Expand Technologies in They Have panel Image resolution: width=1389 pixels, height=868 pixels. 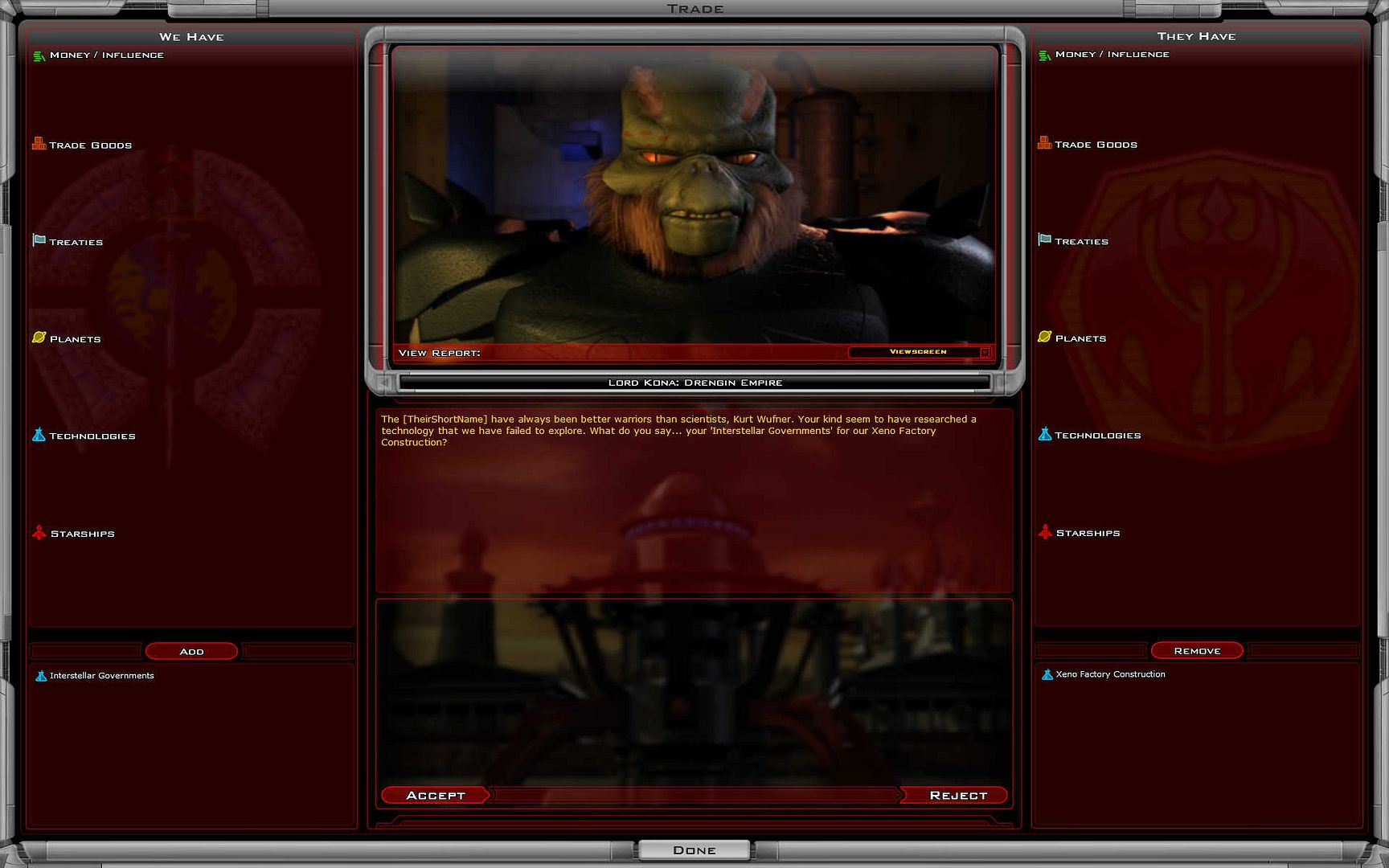pyautogui.click(x=1097, y=436)
